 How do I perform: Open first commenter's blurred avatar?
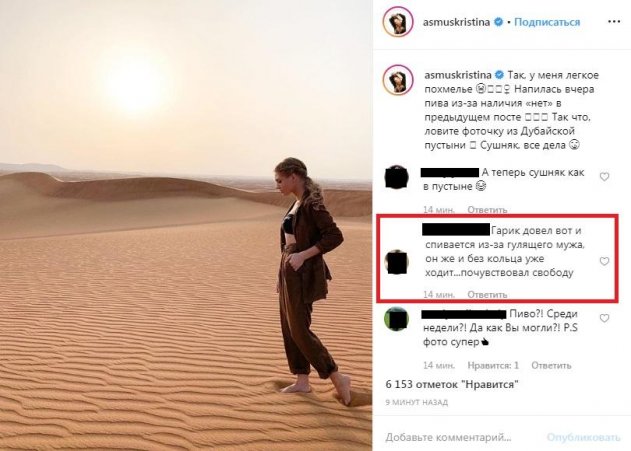click(x=397, y=177)
